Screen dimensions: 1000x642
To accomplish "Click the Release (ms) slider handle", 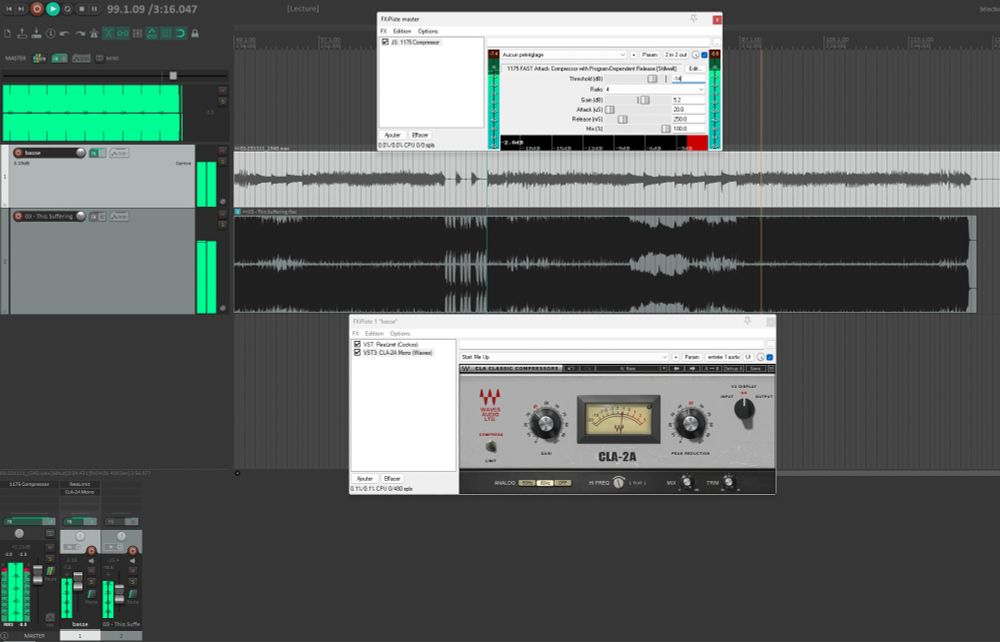I will pyautogui.click(x=622, y=119).
